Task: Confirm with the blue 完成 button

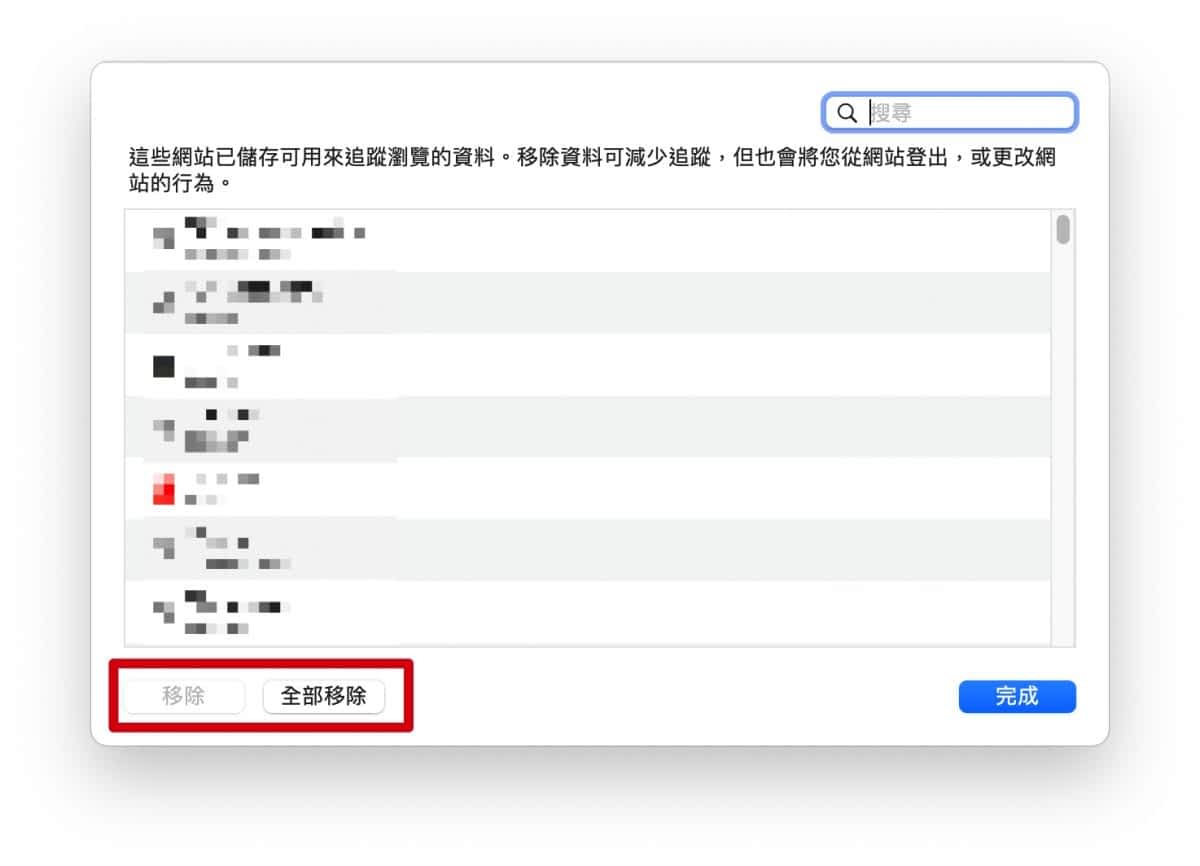Action: click(x=1016, y=696)
